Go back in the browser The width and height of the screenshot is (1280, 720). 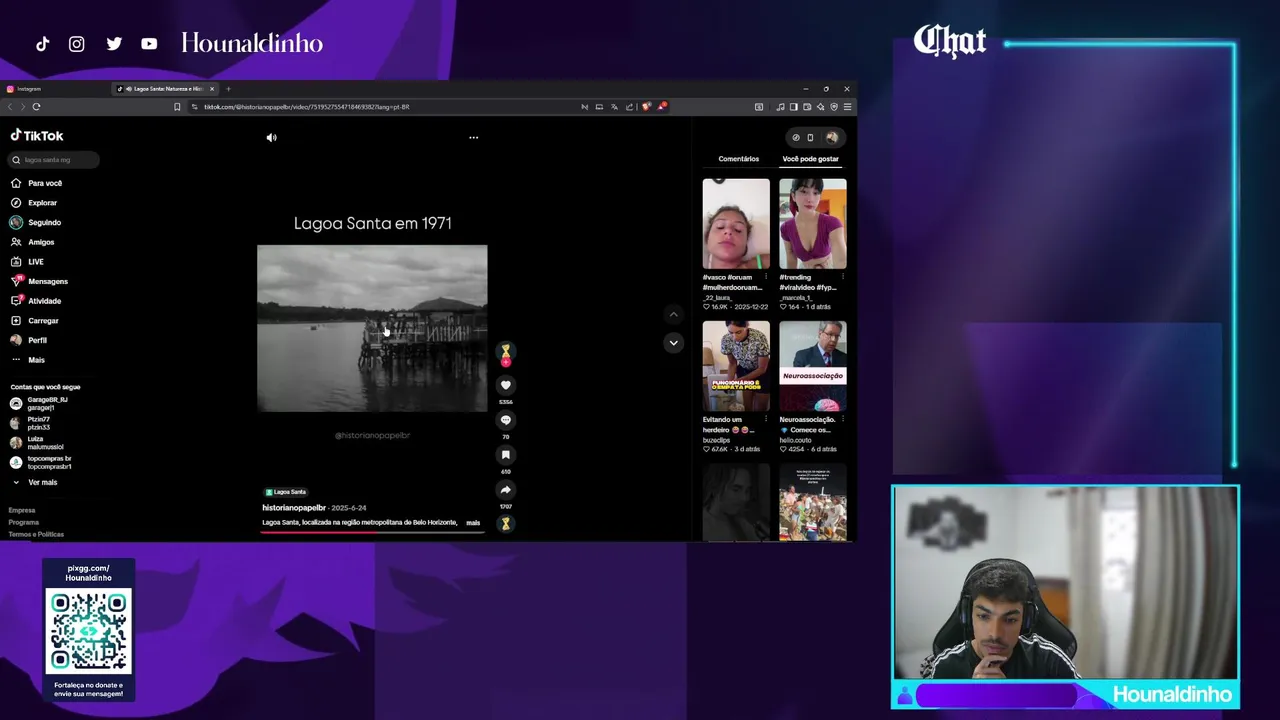click(10, 107)
